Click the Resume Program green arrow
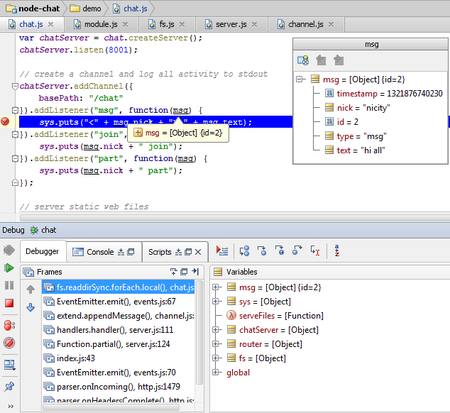This screenshot has height=413, width=450. 9,268
